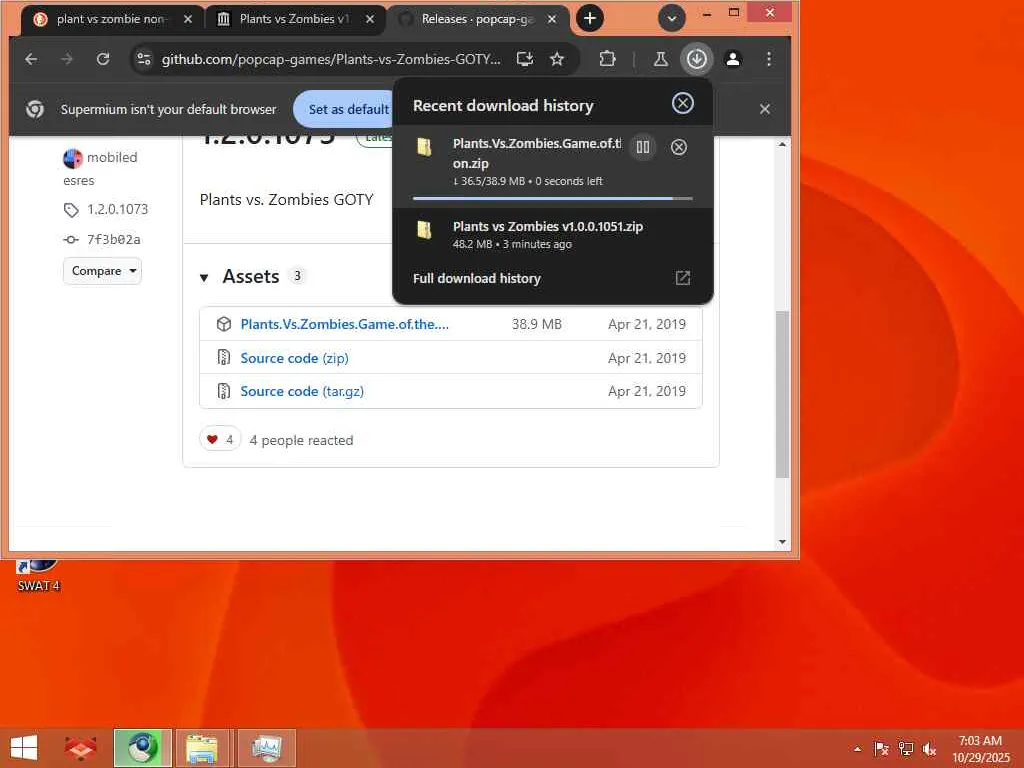The image size is (1024, 768).
Task: Open the Action Center flag icon
Action: pyautogui.click(x=880, y=748)
